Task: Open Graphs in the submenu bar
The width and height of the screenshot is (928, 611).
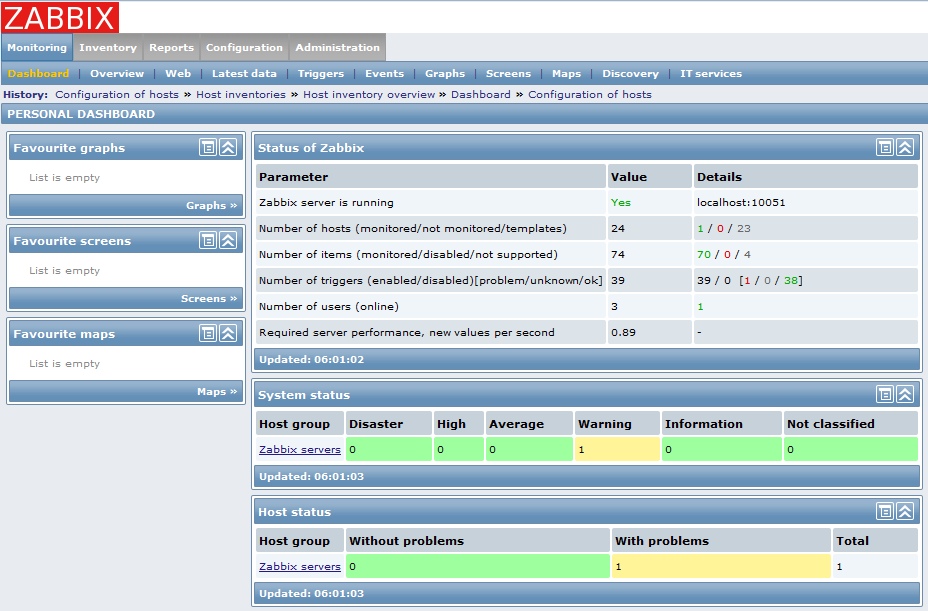Action: (x=444, y=73)
